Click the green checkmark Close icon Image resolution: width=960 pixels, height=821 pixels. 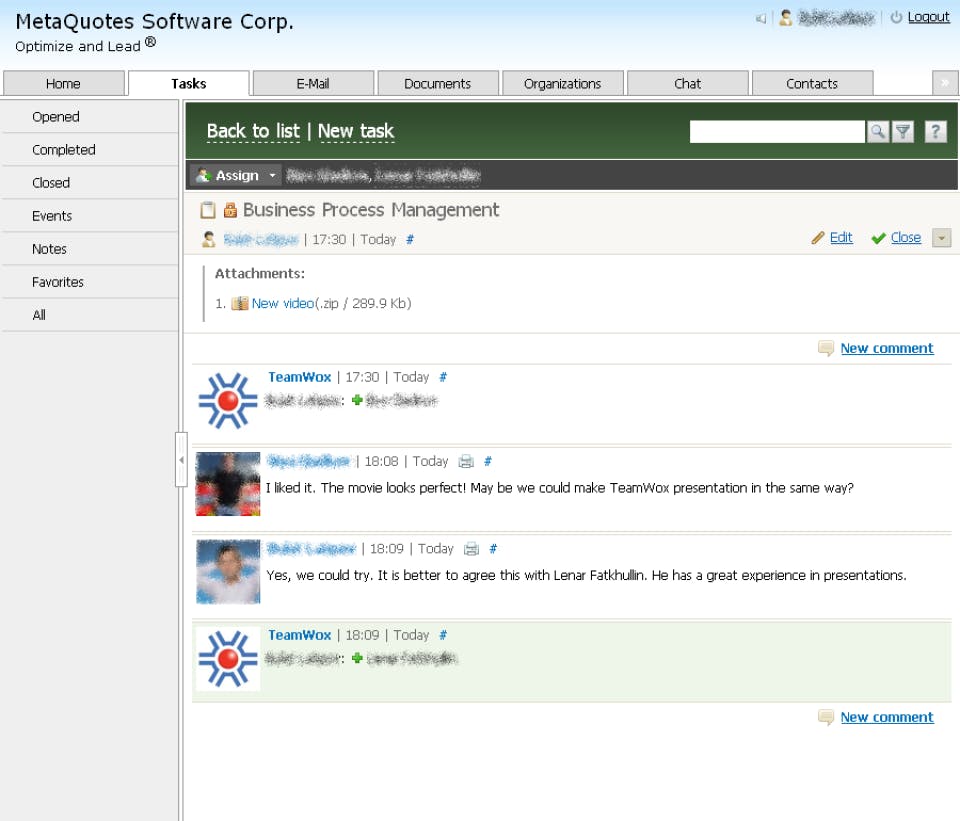pos(879,238)
